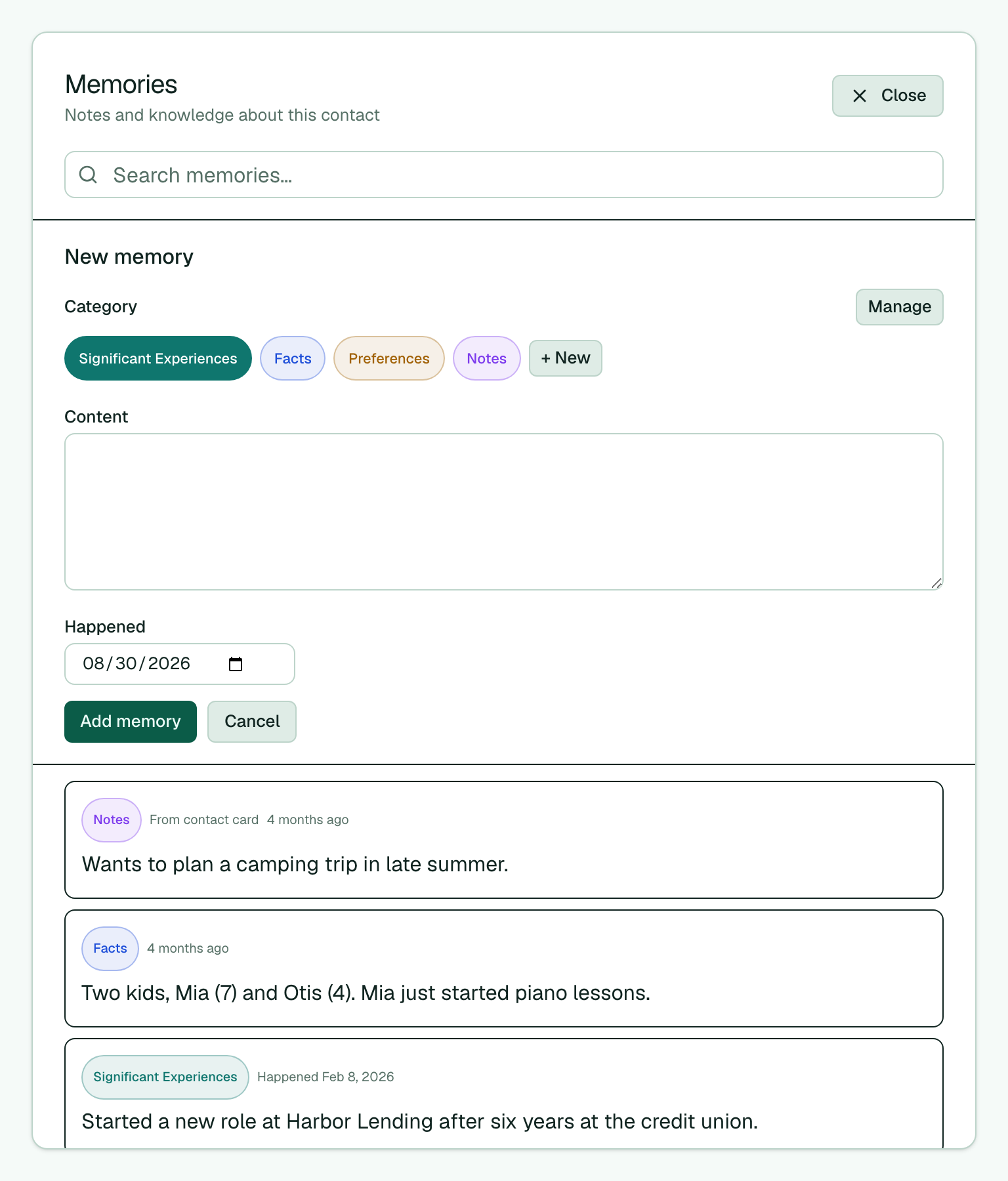Click the Add memory button
Viewport: 1008px width, 1181px height.
point(131,722)
